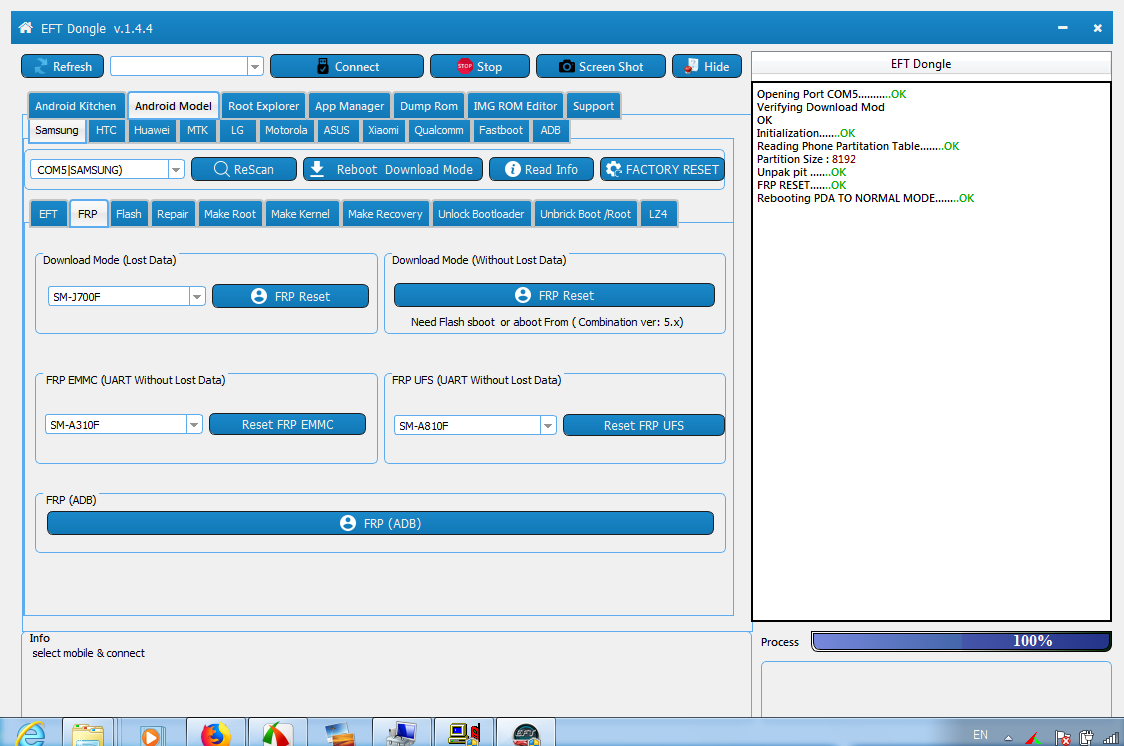Expand the SM-A310F model dropdown

pyautogui.click(x=194, y=425)
